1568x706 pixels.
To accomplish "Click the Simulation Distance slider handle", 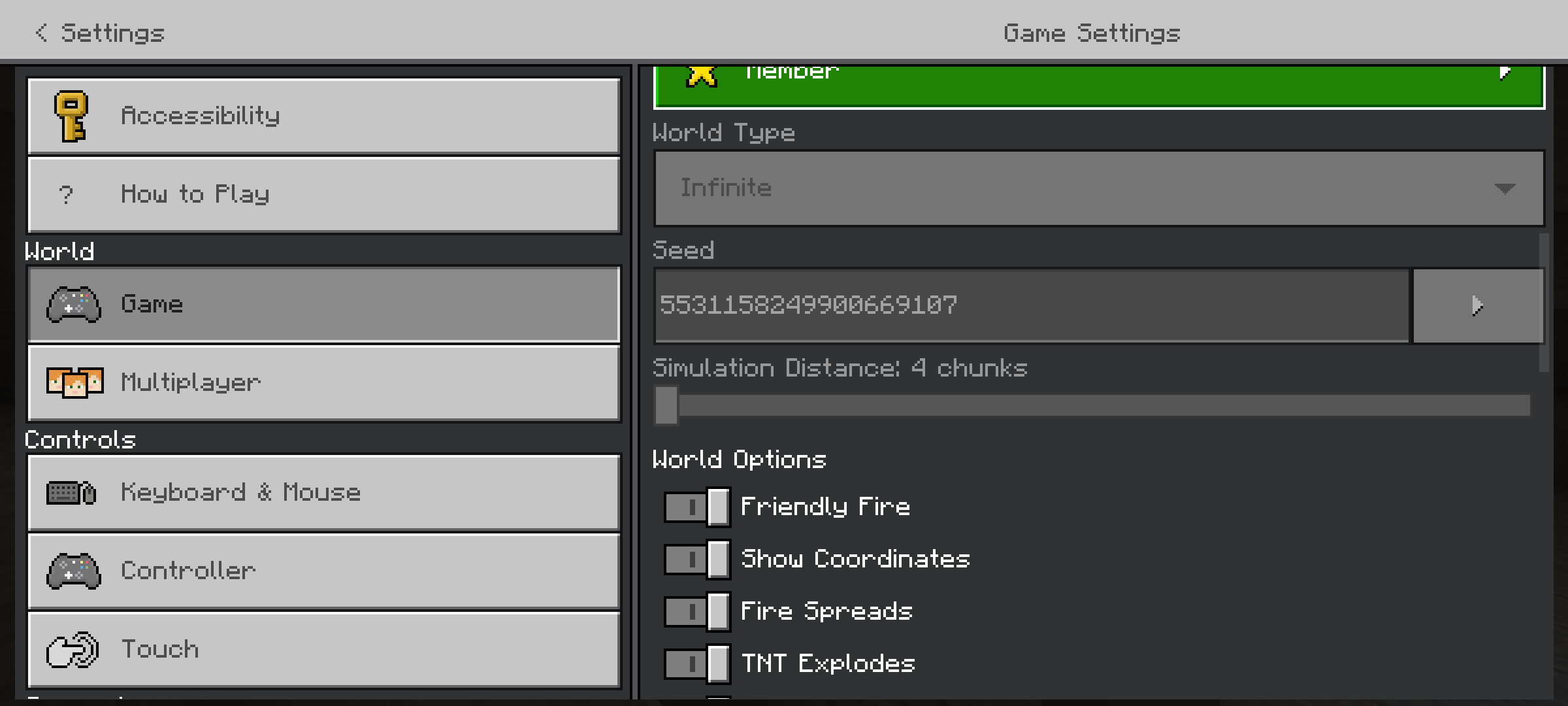I will click(x=666, y=405).
